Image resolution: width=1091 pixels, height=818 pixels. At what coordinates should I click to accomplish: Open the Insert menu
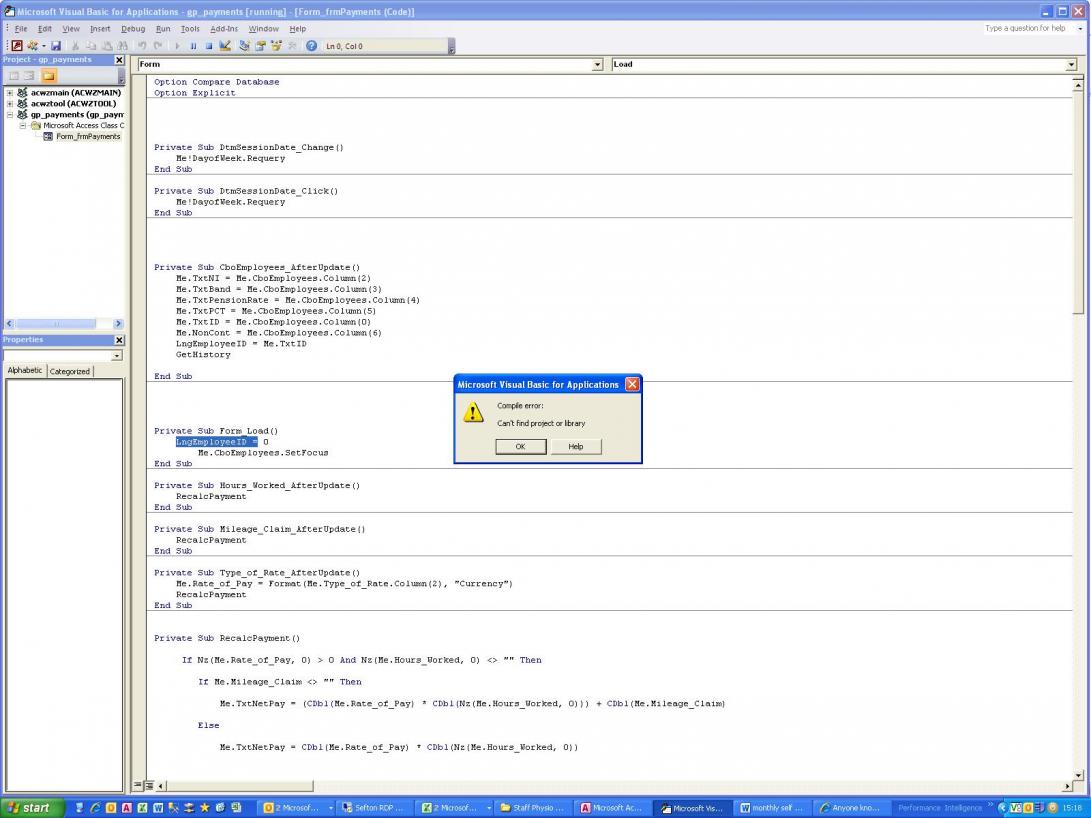click(x=99, y=29)
